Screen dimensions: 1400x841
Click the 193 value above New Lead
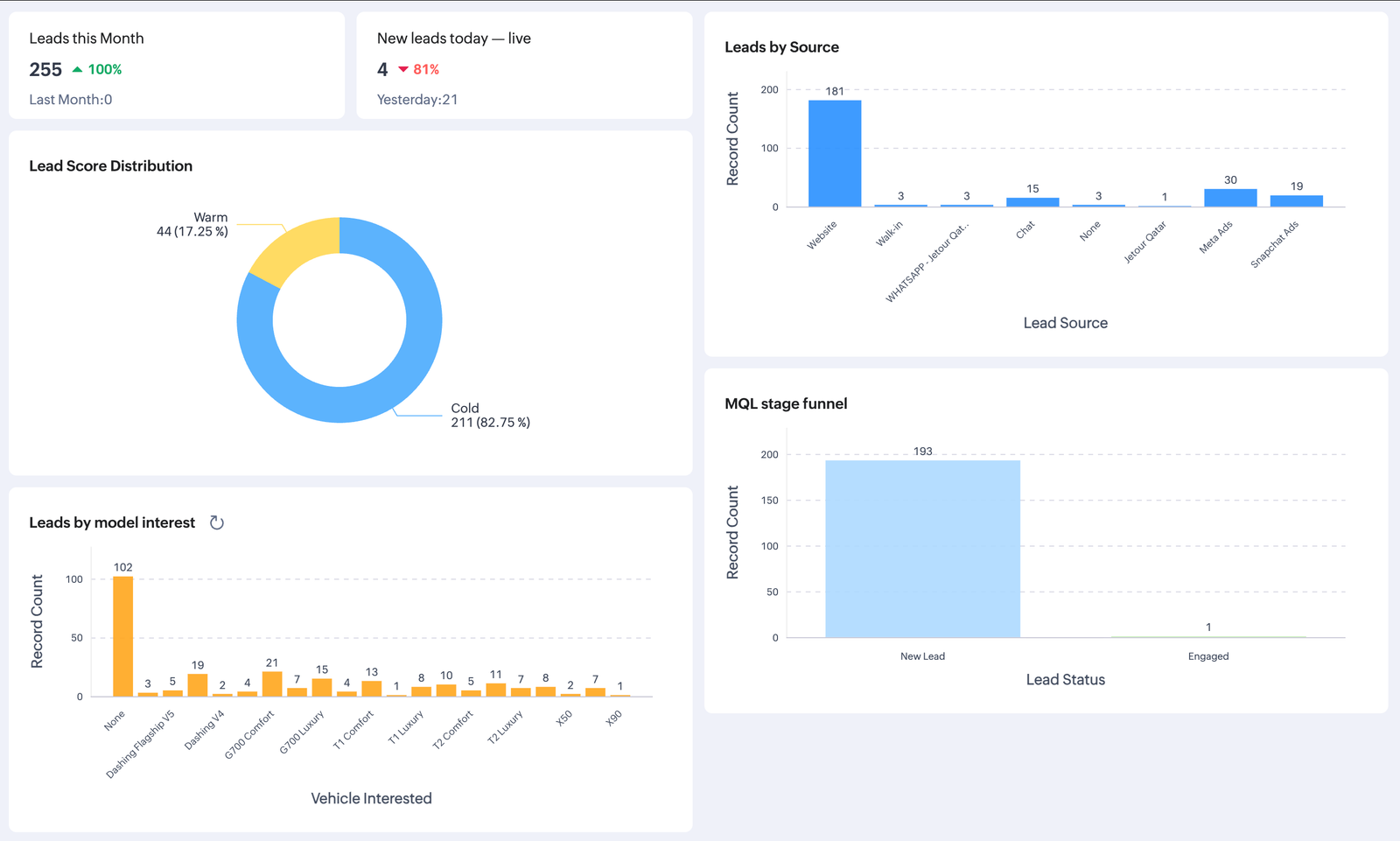[x=922, y=452]
